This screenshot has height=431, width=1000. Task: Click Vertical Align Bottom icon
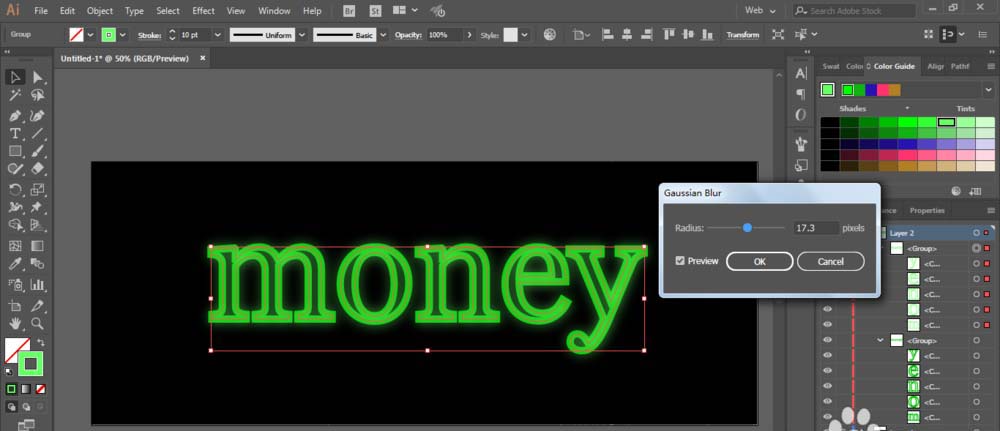(707, 35)
